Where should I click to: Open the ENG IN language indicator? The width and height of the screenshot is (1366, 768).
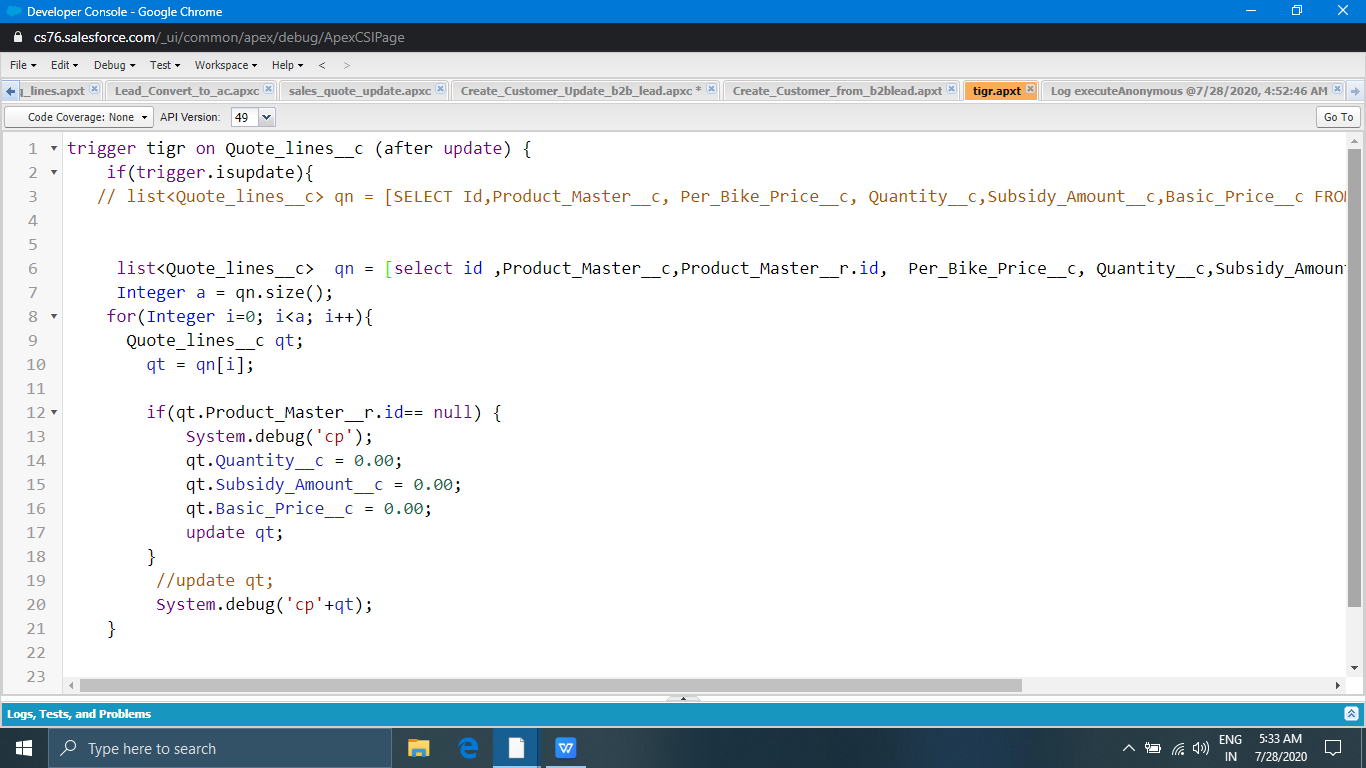[1231, 748]
